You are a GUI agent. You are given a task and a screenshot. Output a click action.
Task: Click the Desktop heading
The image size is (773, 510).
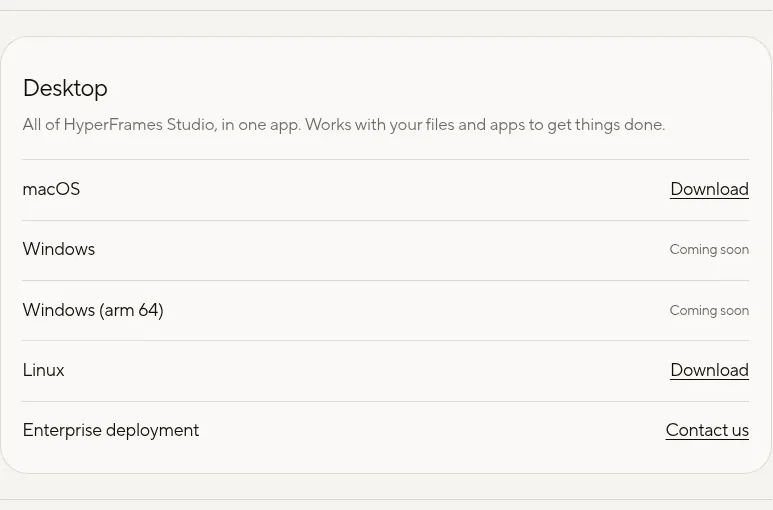tap(65, 89)
